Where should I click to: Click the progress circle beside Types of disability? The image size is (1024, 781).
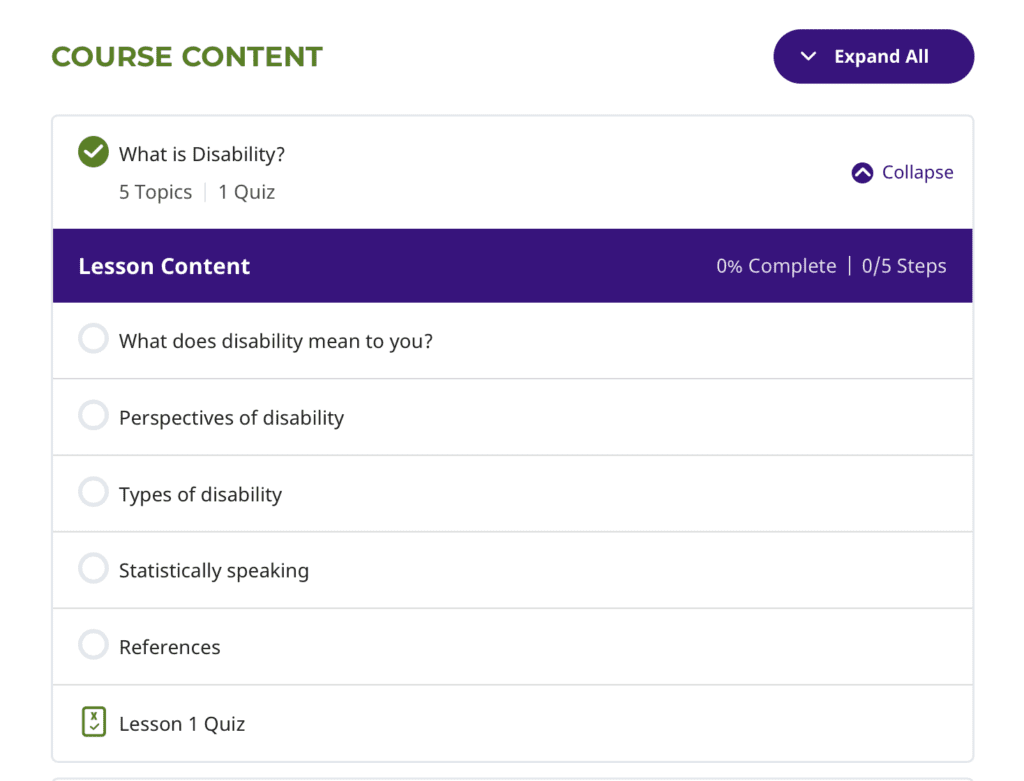point(93,492)
